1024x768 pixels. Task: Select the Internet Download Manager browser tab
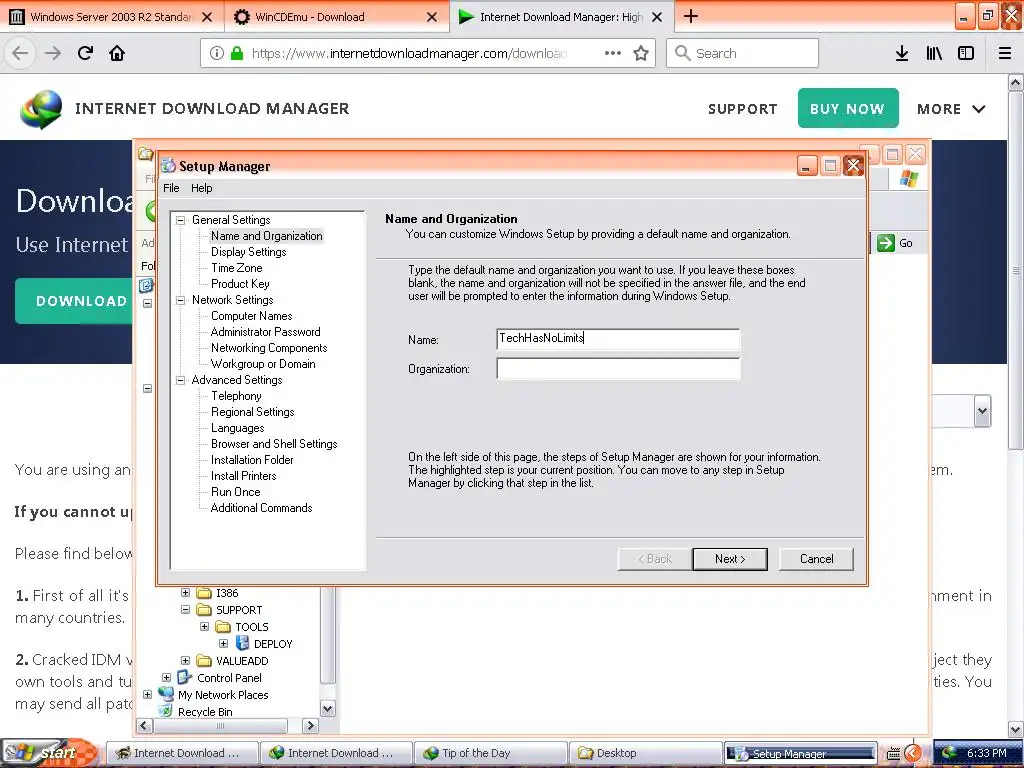point(561,17)
